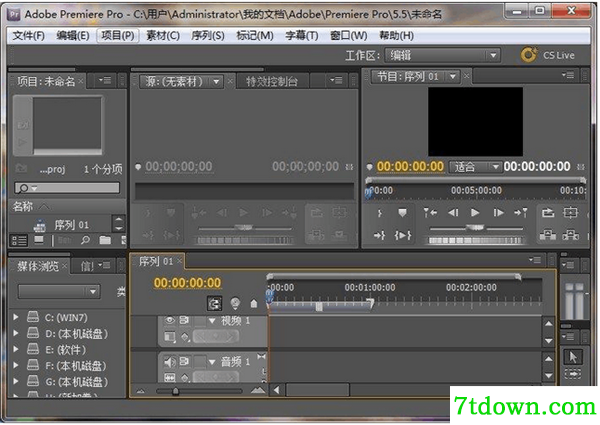This screenshot has width=600, height=425.
Task: Open the 适合 zoom level dropdown
Action: (x=474, y=167)
